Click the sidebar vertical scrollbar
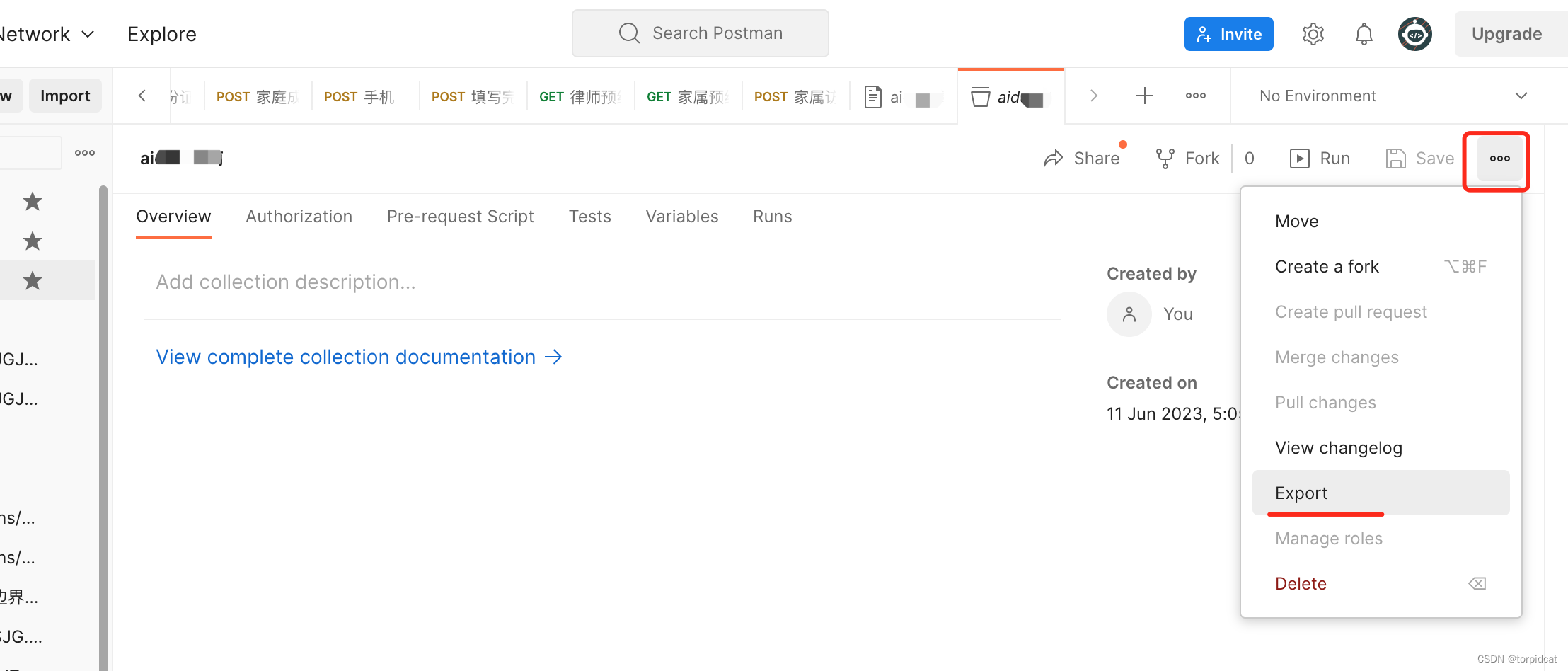 103,428
